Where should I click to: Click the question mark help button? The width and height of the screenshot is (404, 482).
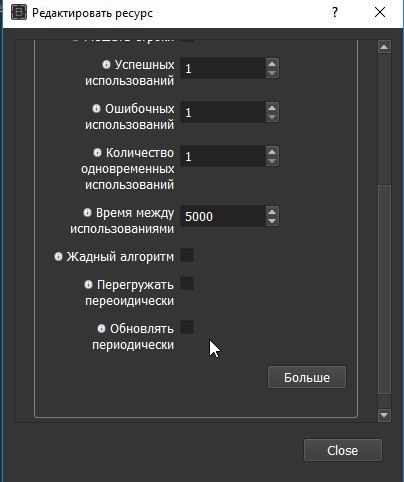coord(335,13)
